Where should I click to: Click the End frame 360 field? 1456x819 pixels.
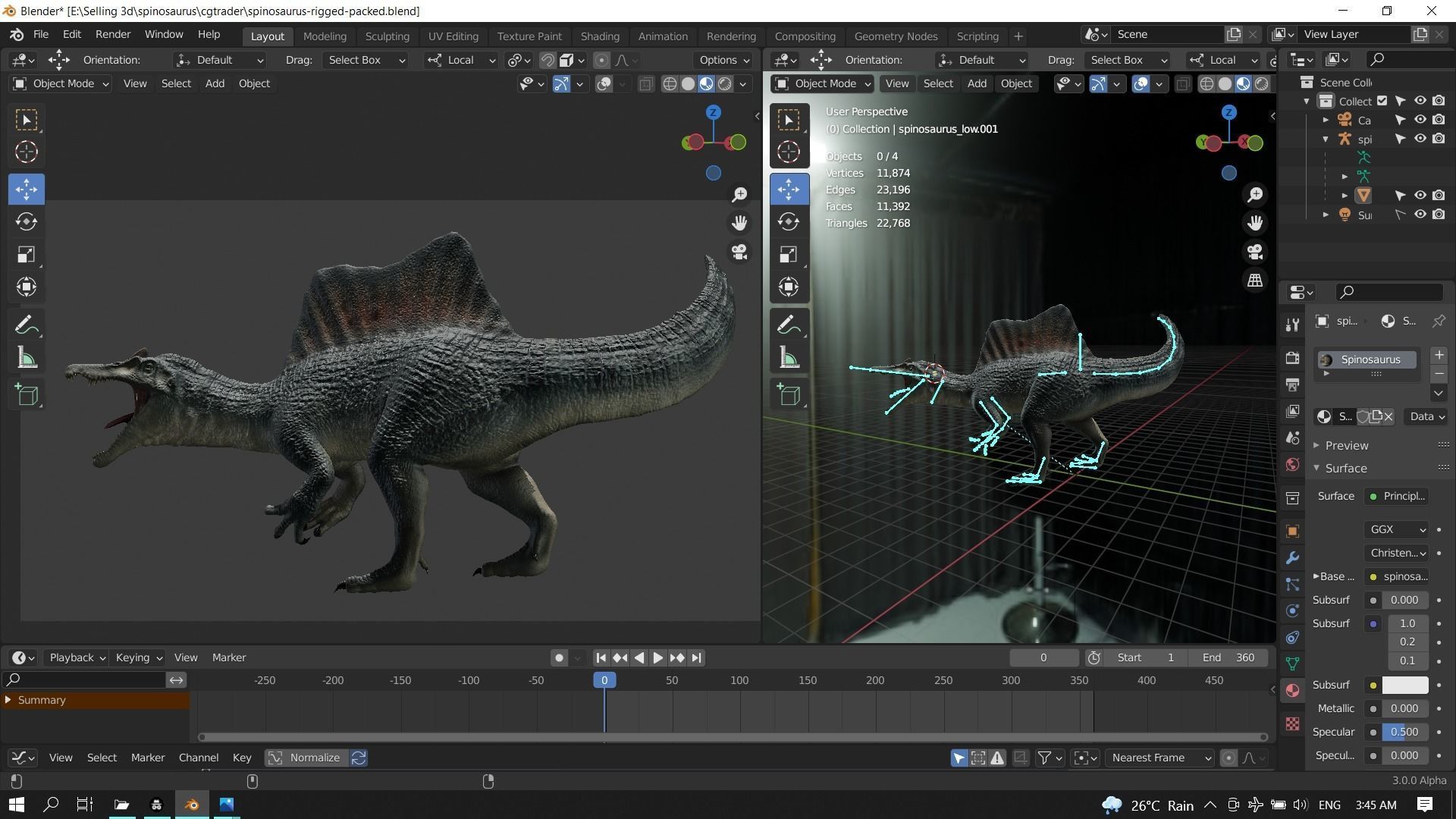click(1228, 657)
